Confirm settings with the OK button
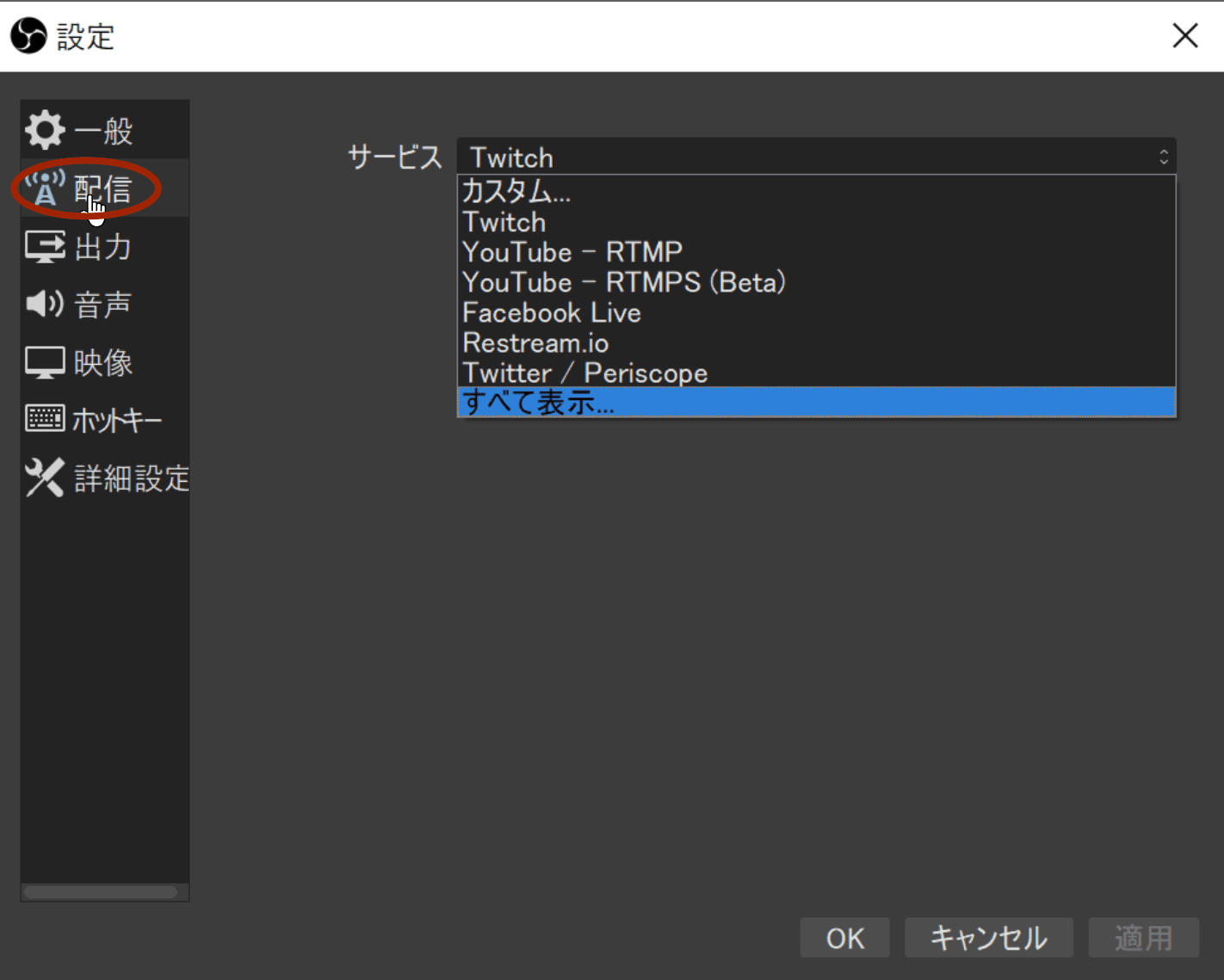The image size is (1224, 980). [844, 938]
